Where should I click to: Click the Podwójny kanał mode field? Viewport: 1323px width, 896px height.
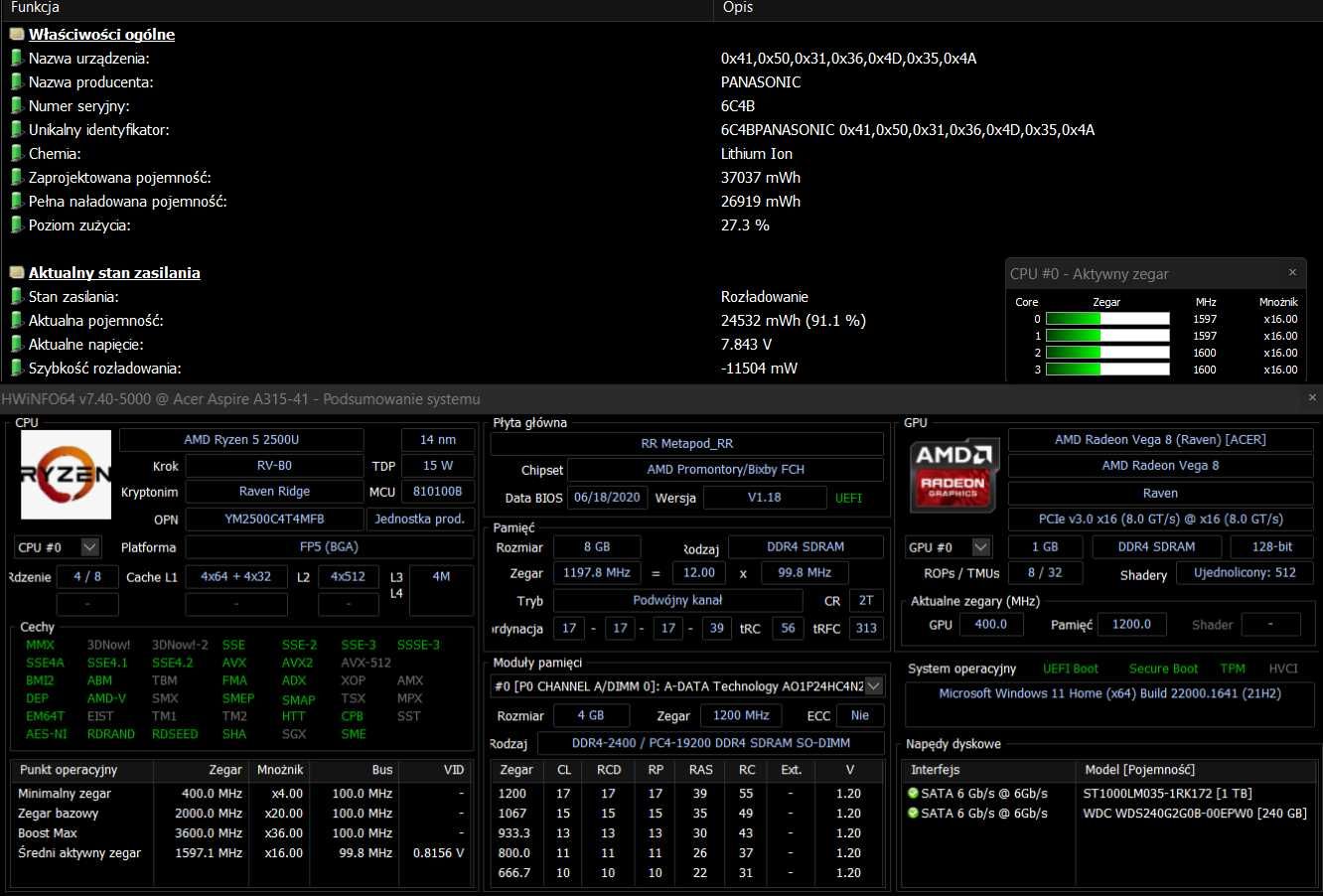[x=677, y=601]
